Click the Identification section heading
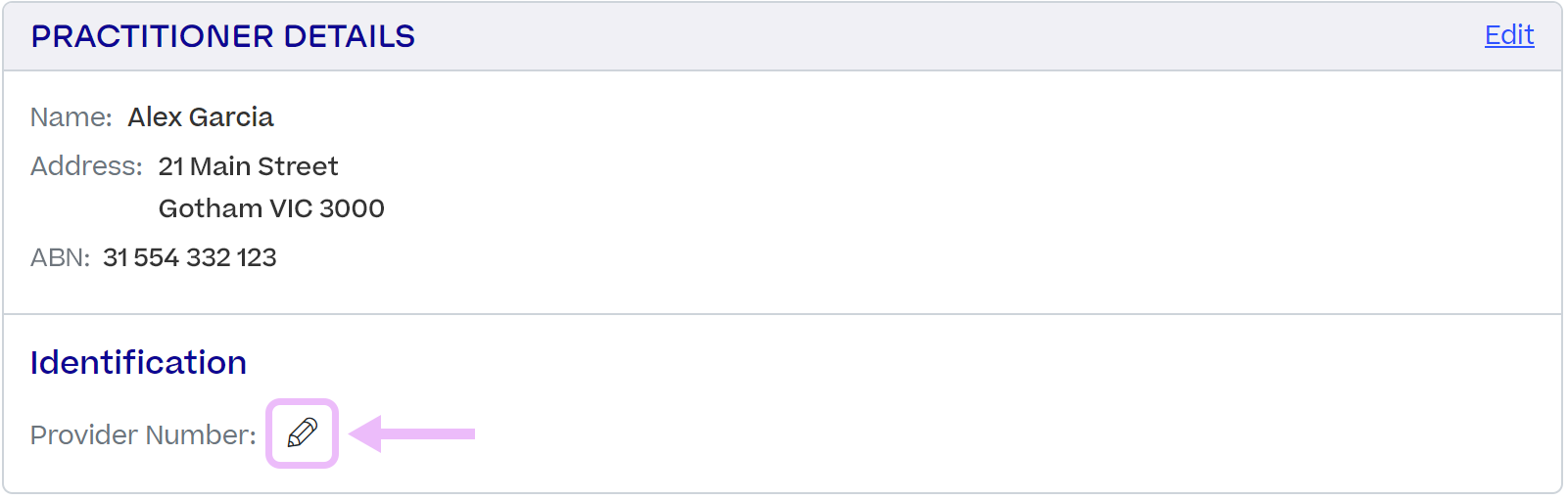Viewport: 1568px width, 500px height. click(x=138, y=363)
